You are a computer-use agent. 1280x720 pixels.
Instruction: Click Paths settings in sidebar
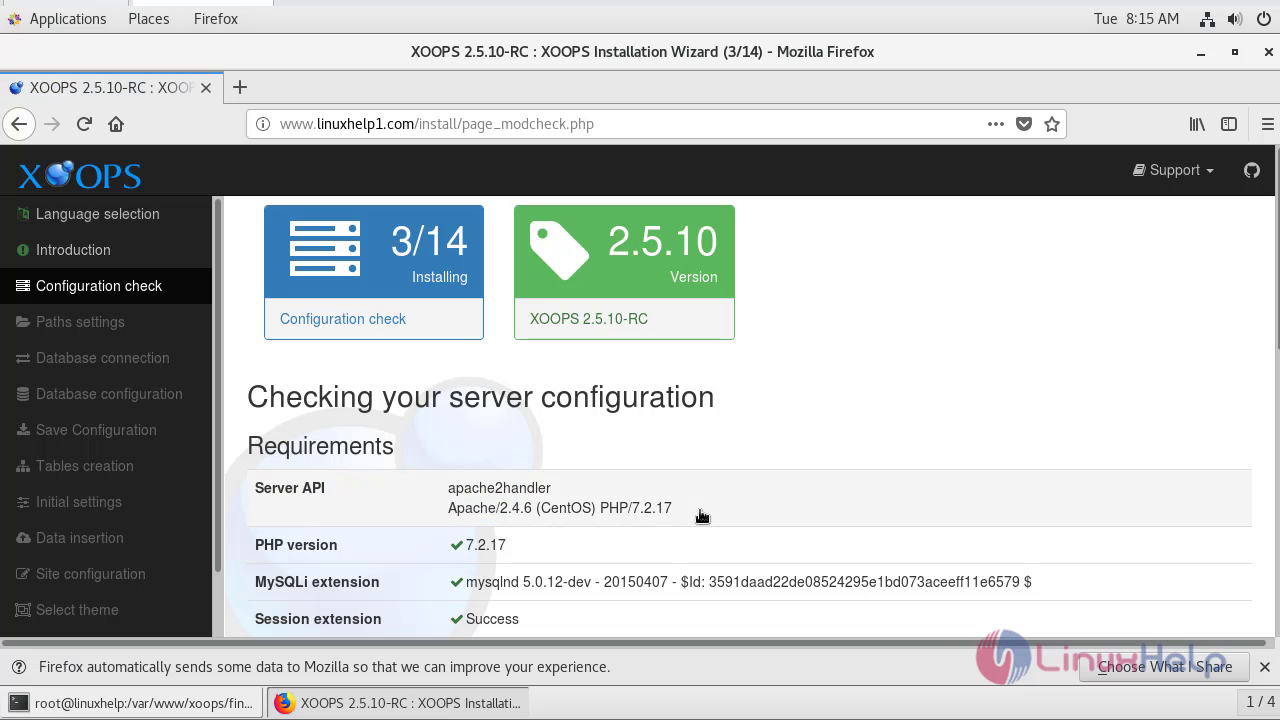point(106,322)
